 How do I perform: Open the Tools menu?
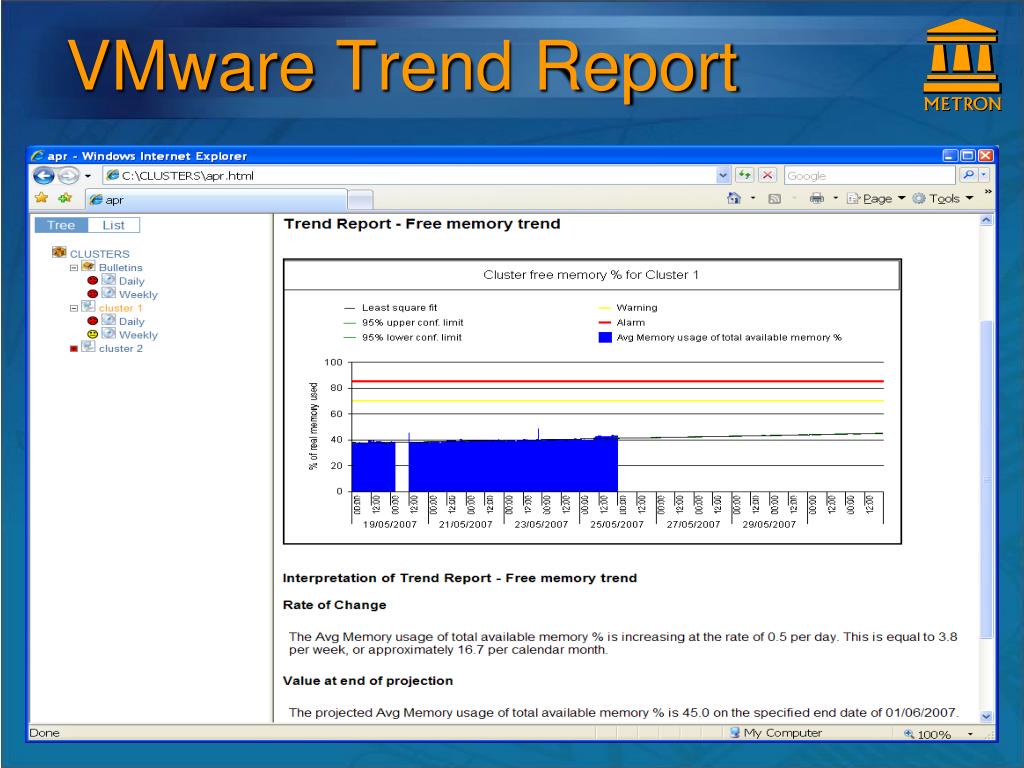pyautogui.click(x=943, y=199)
